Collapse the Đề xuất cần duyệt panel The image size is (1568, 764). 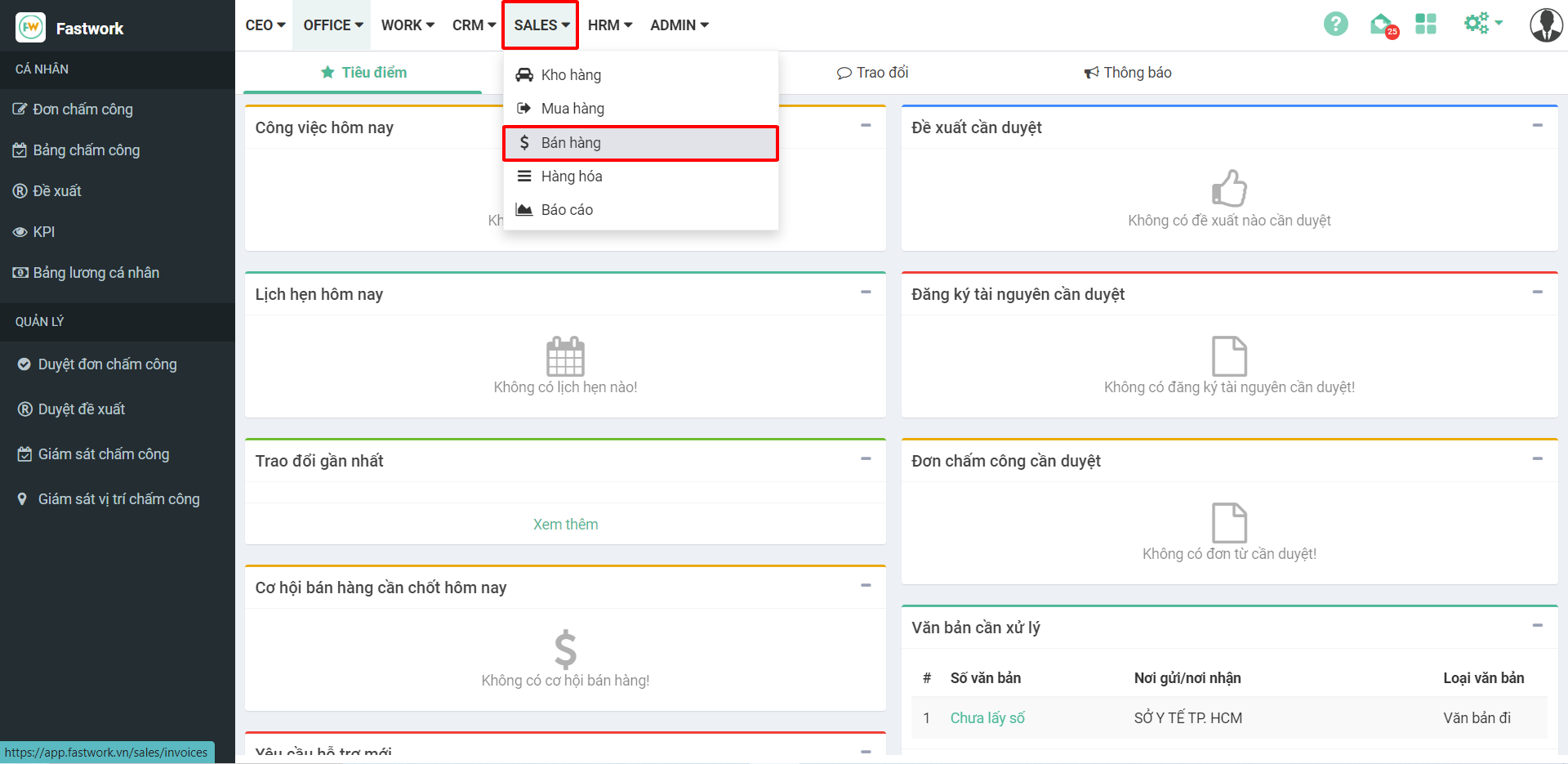click(1537, 126)
